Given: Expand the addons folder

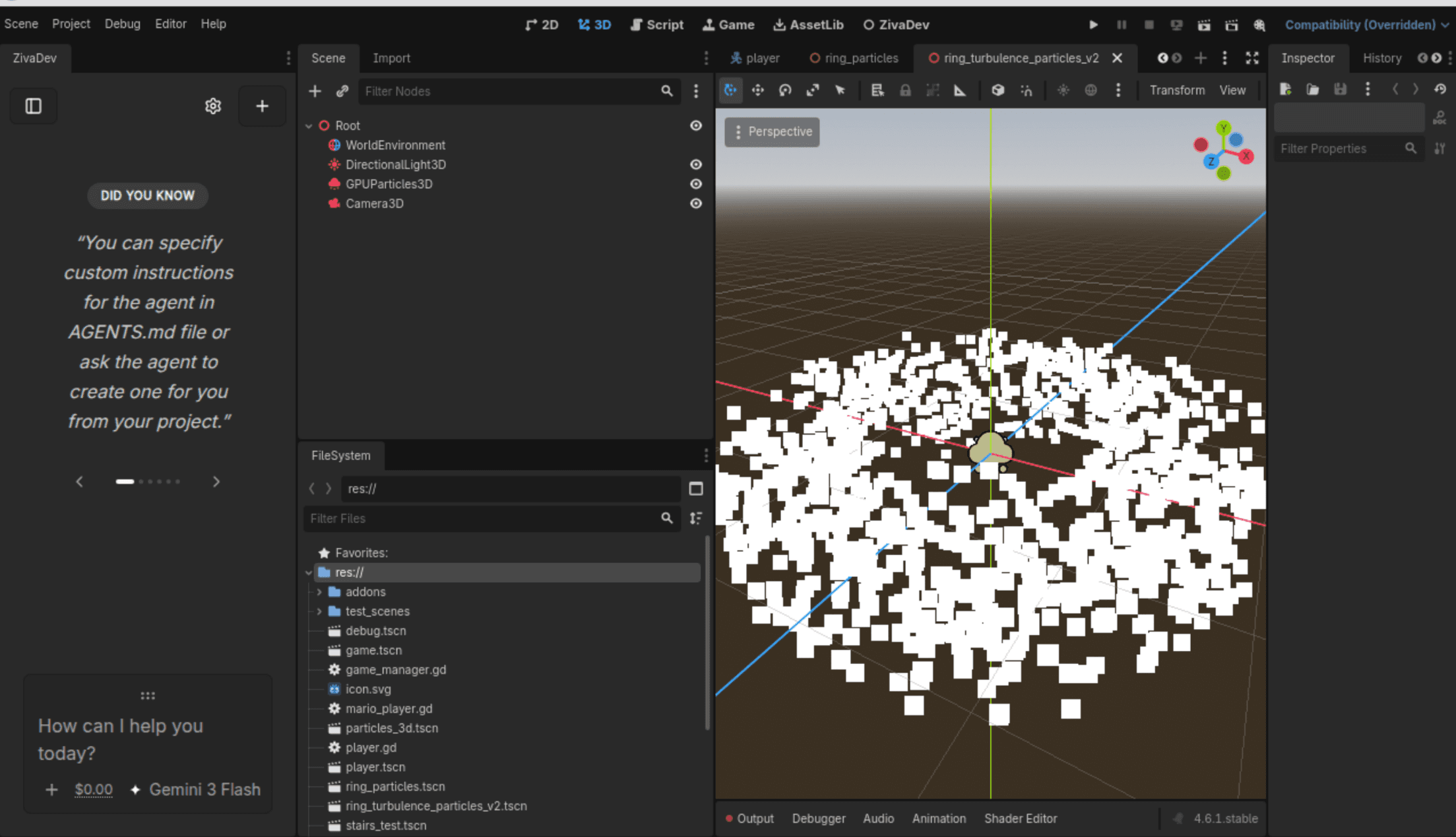Looking at the screenshot, I should 319,592.
